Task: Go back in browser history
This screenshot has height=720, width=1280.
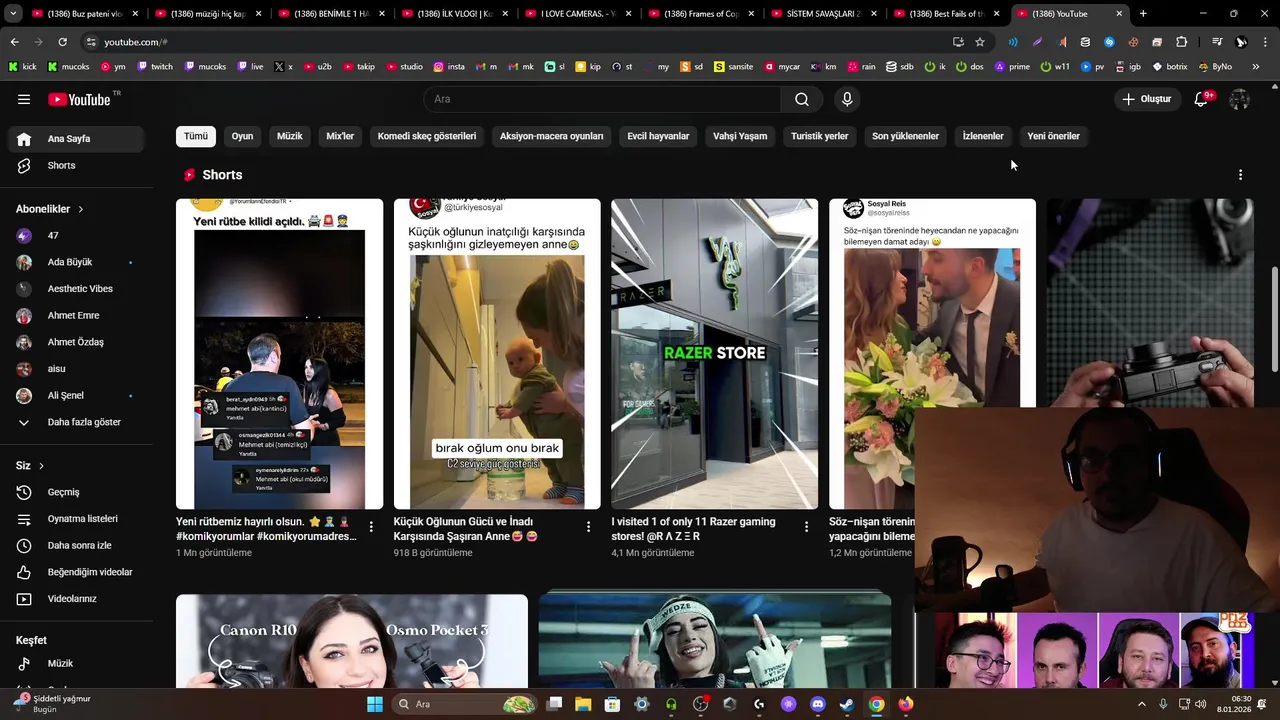Action: (14, 42)
